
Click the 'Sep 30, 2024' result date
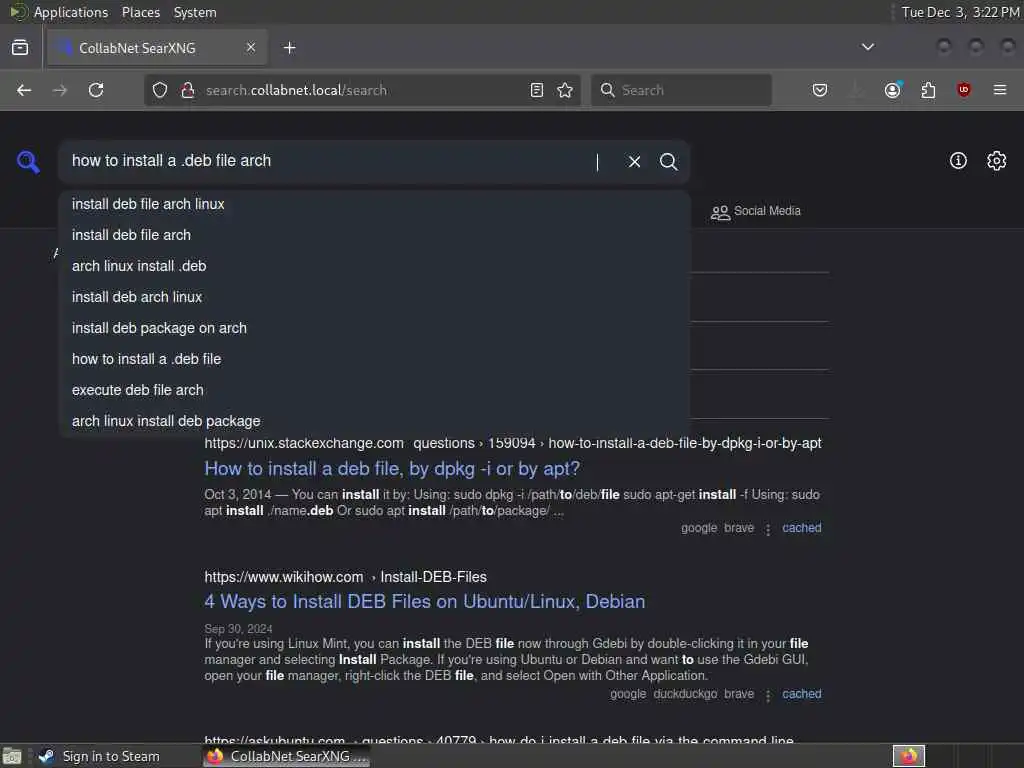click(x=238, y=628)
